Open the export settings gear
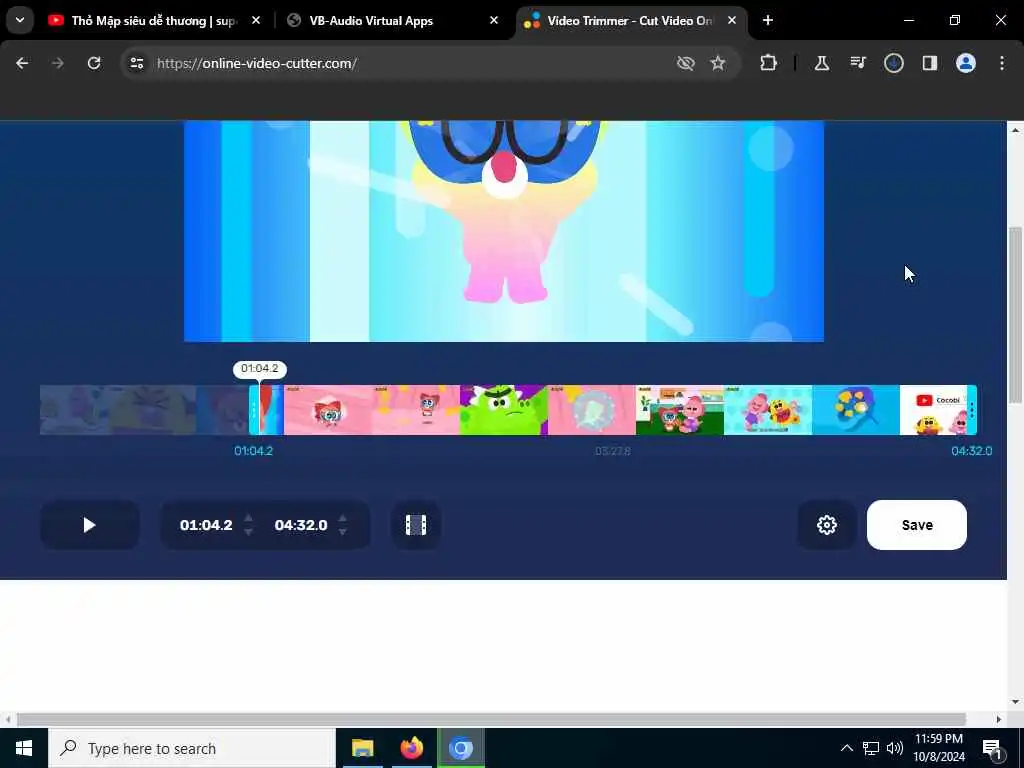The height and width of the screenshot is (768, 1024). tap(827, 525)
